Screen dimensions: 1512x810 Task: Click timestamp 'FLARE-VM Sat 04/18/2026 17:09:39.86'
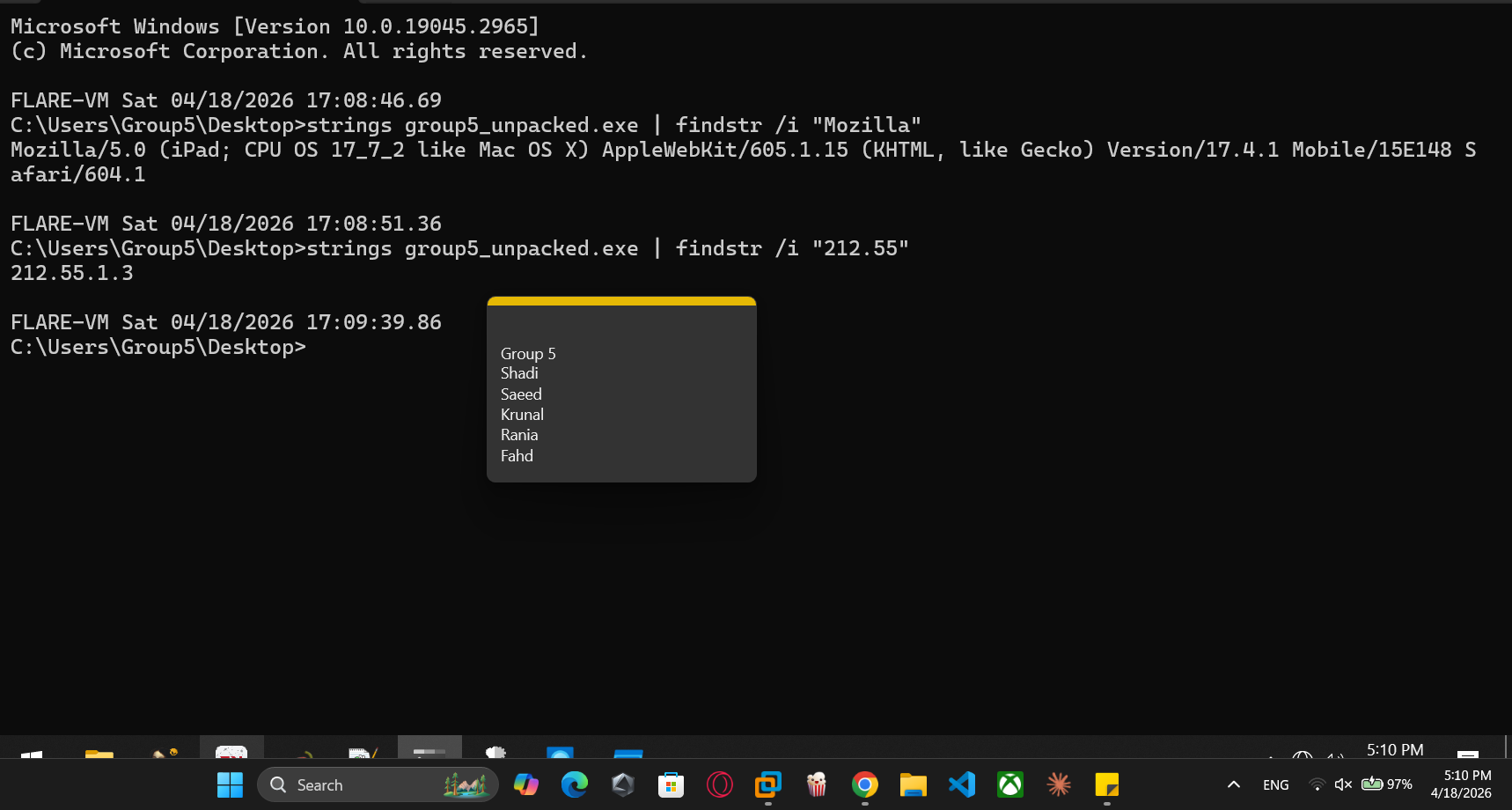(226, 322)
